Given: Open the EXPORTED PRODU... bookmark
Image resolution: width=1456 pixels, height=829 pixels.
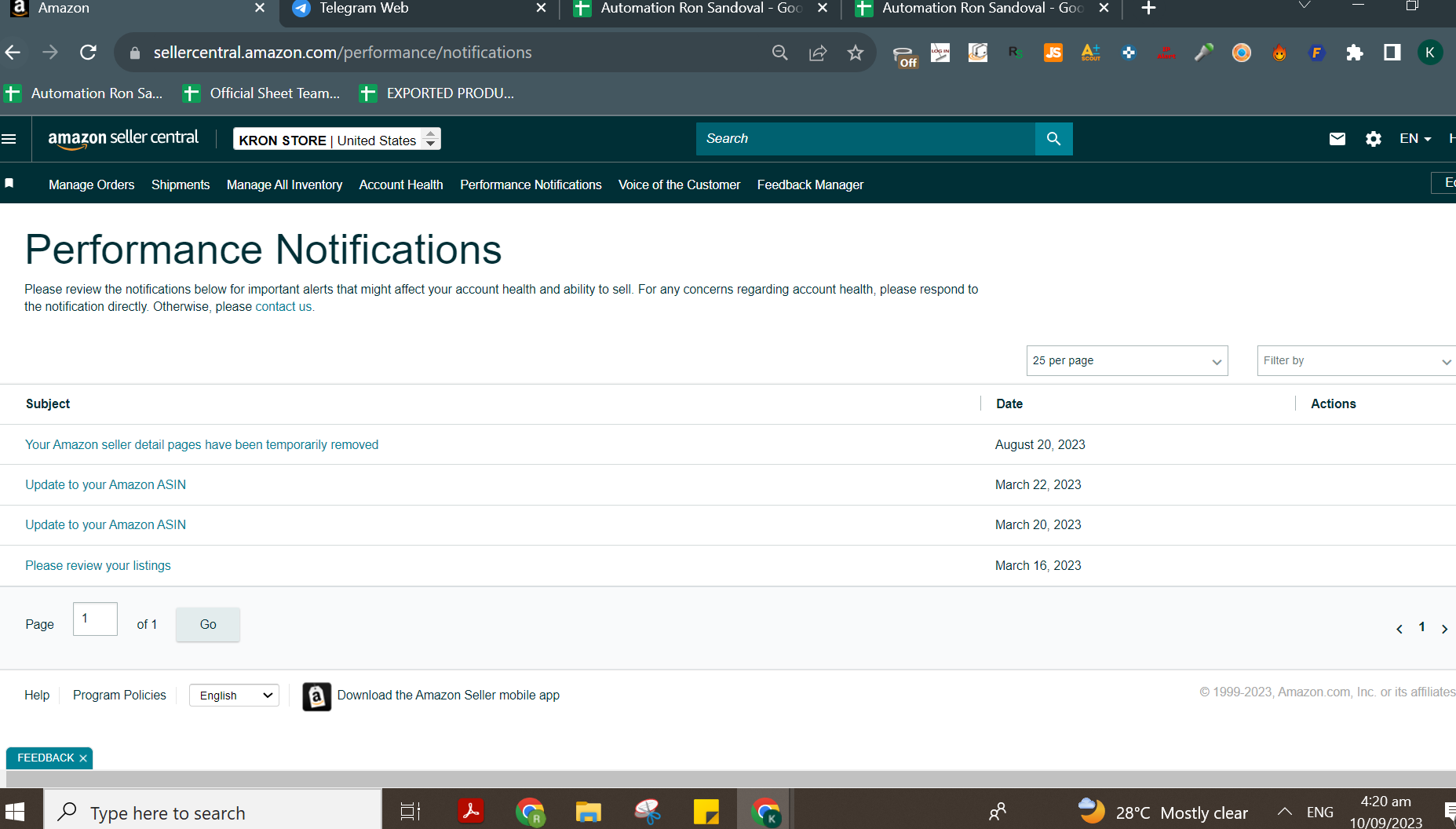Looking at the screenshot, I should (x=437, y=93).
